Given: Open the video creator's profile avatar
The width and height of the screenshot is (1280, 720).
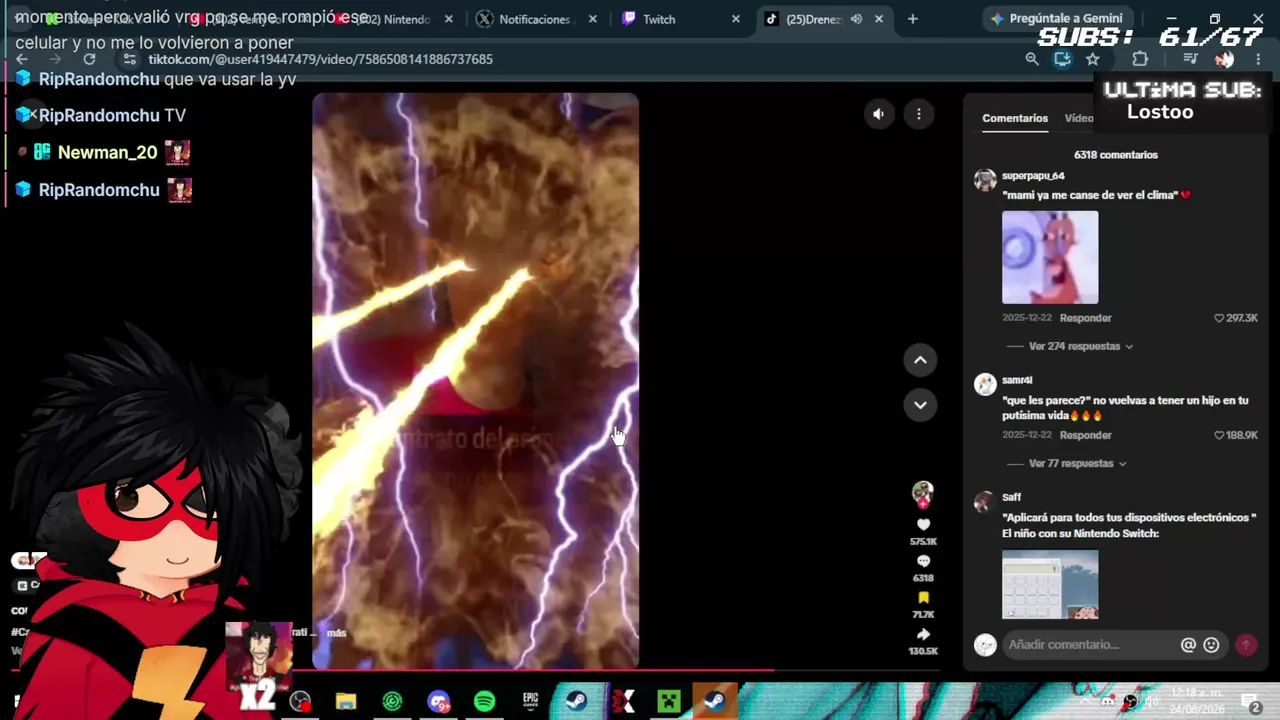Looking at the screenshot, I should coord(922,492).
